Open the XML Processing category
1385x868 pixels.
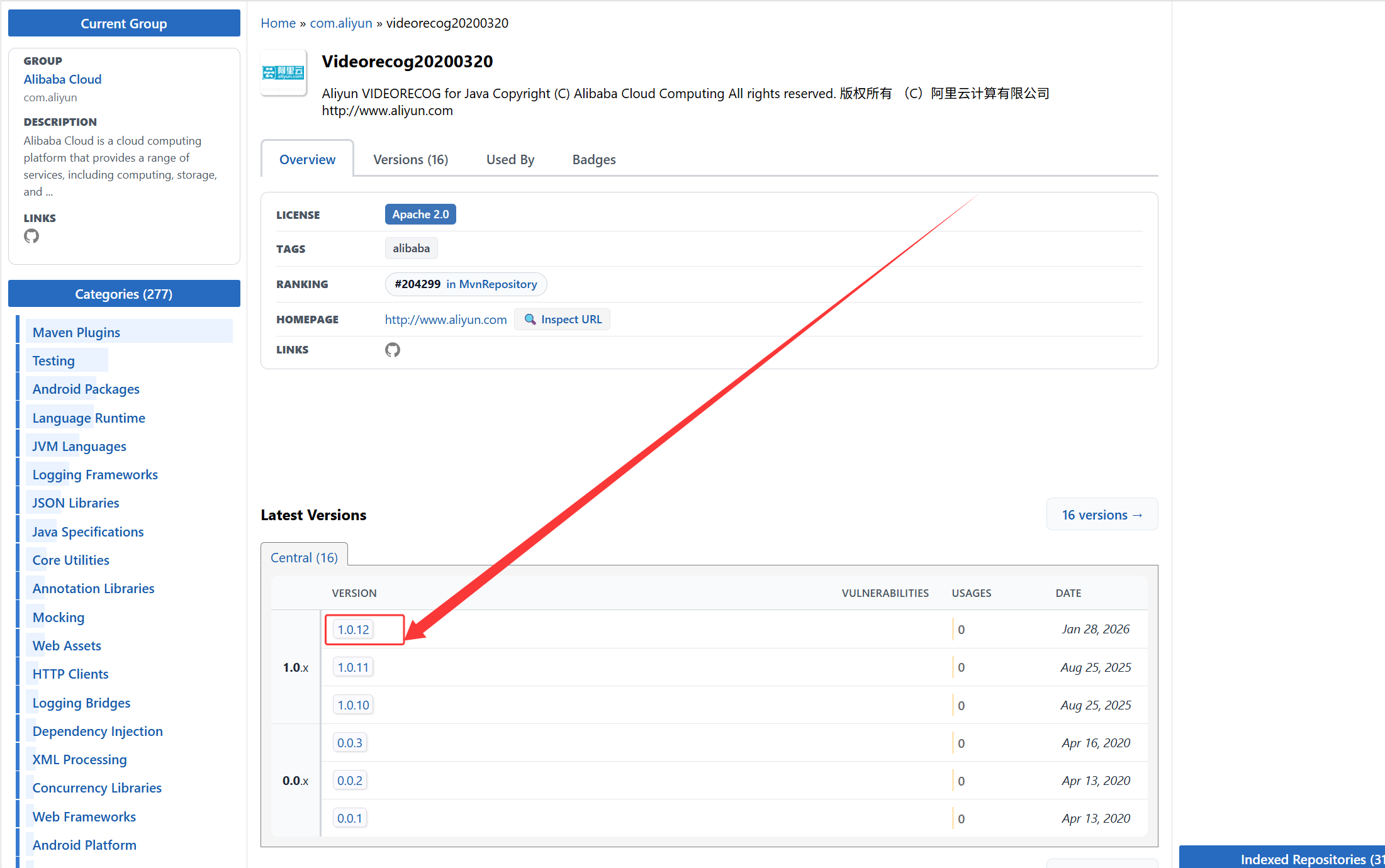click(80, 759)
